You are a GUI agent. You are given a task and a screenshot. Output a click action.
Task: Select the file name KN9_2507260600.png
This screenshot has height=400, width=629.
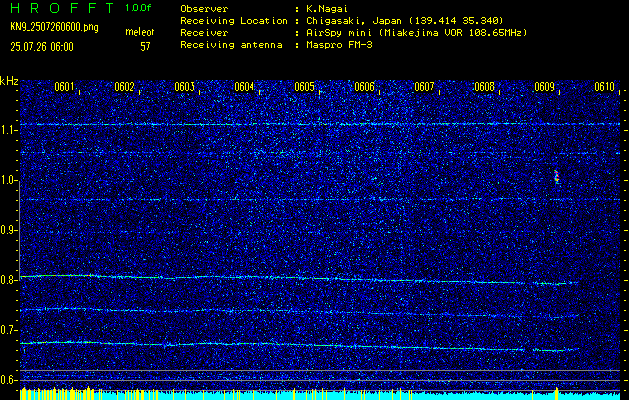[x=54, y=27]
